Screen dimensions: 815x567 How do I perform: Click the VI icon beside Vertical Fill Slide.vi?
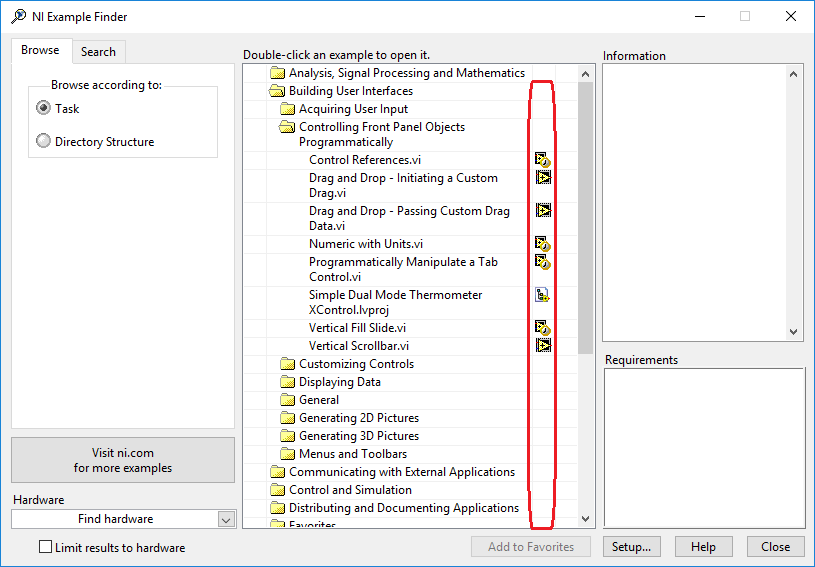pos(543,328)
